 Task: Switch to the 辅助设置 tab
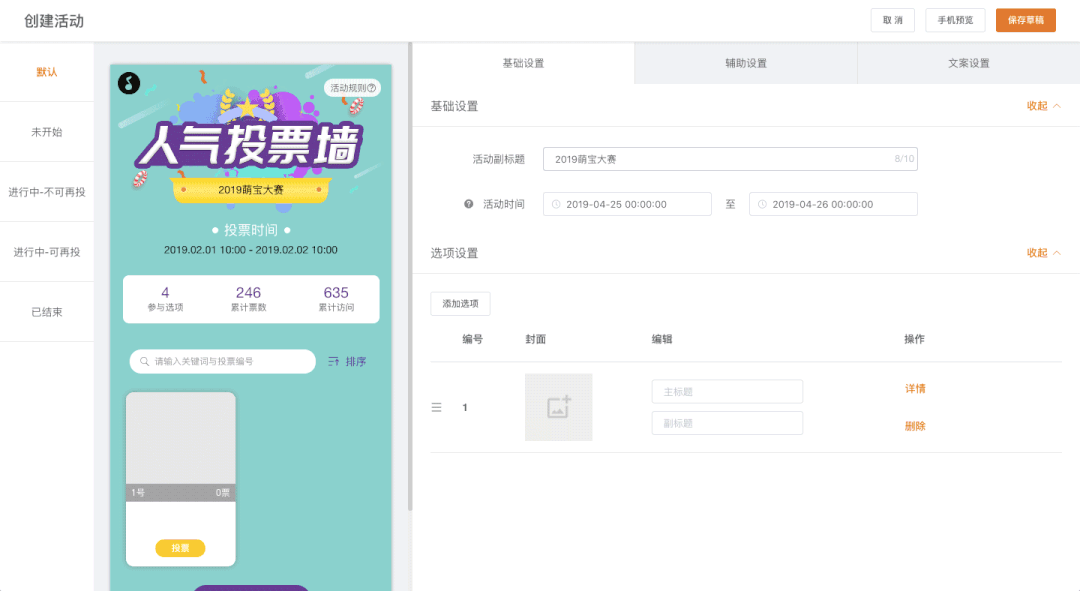point(745,62)
